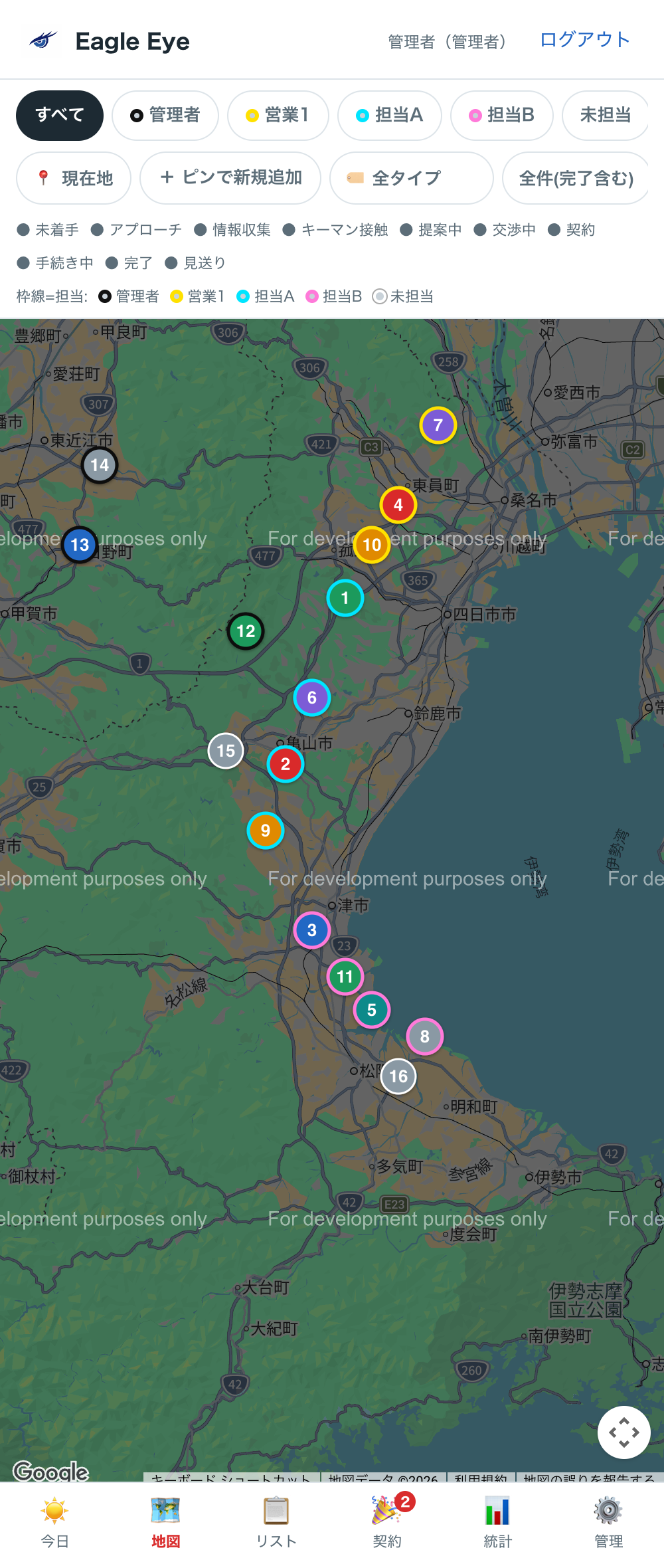The width and height of the screenshot is (664, 1568).
Task: Open the 全件(完了含む) status dropdown
Action: click(576, 178)
